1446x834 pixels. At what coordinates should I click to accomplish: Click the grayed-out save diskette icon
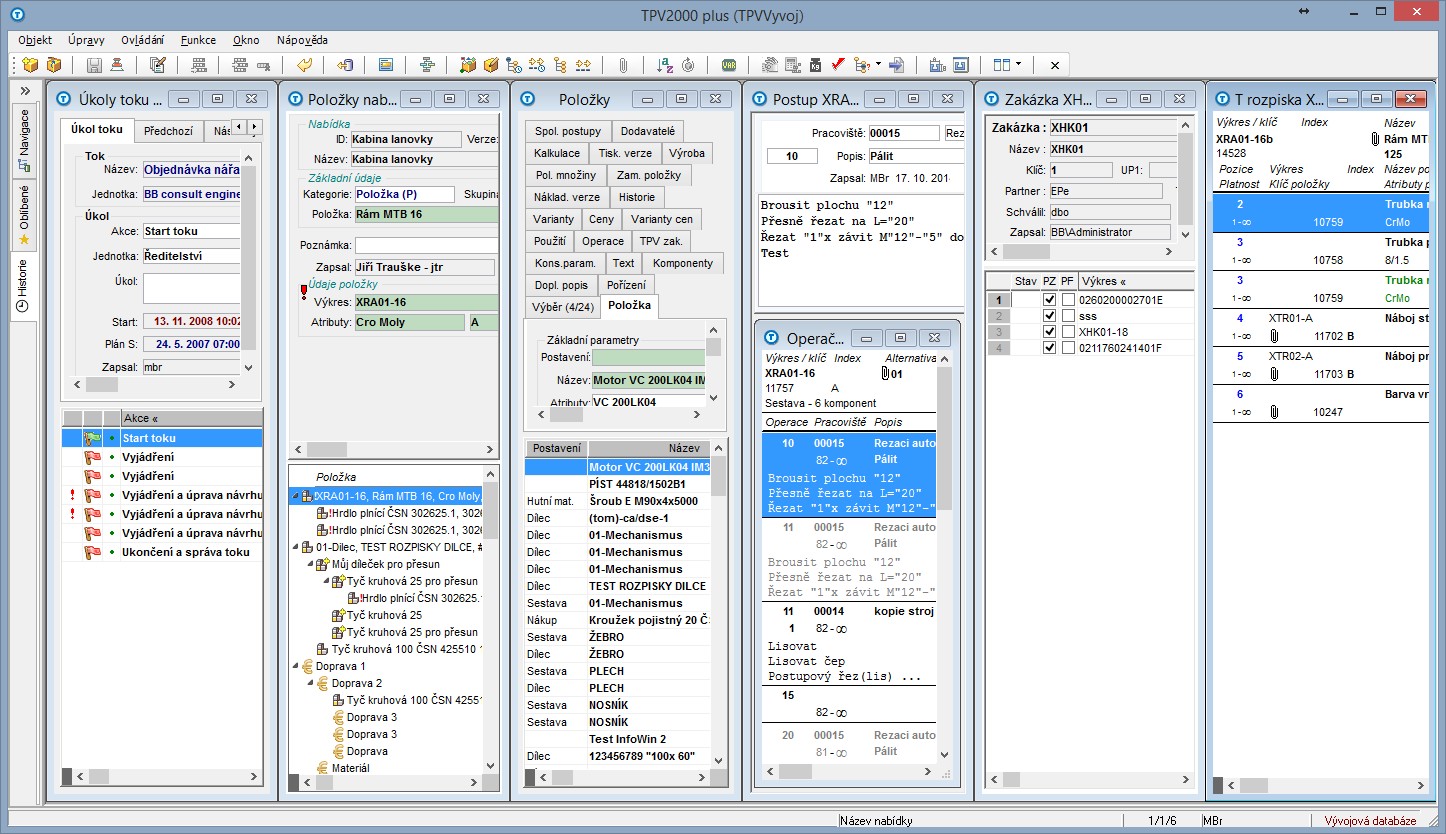click(x=94, y=65)
